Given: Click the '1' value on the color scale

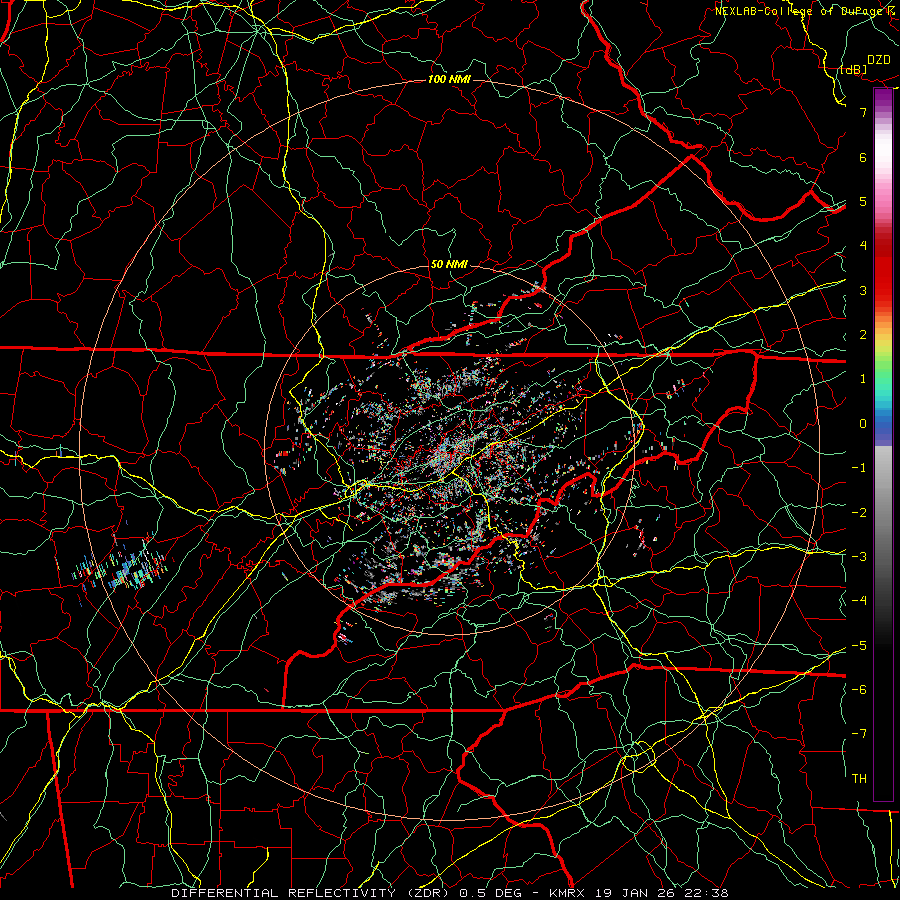Looking at the screenshot, I should pyautogui.click(x=863, y=379).
